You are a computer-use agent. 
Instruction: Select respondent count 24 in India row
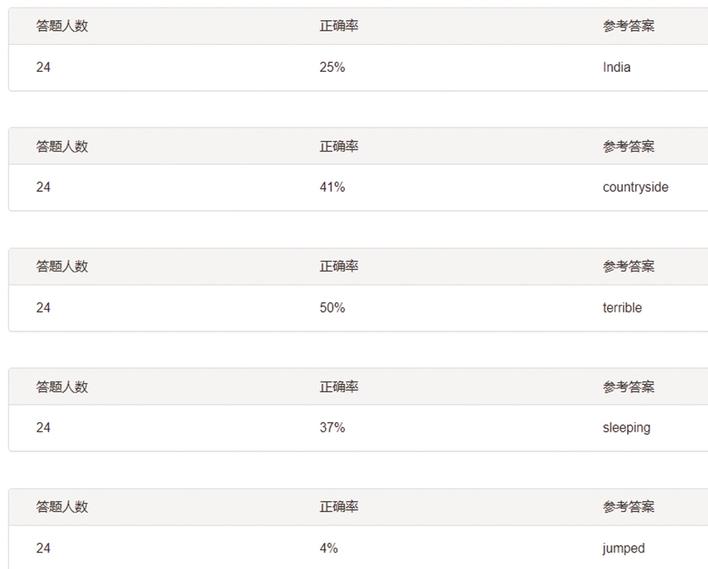(x=43, y=68)
